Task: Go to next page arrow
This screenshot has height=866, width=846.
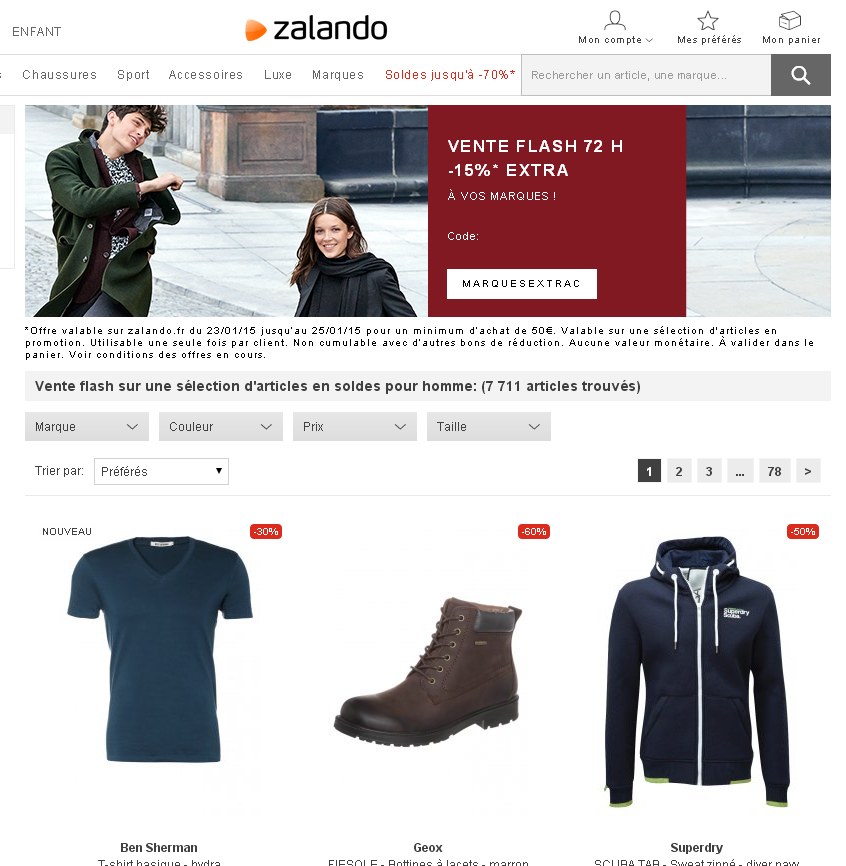Action: 808,471
